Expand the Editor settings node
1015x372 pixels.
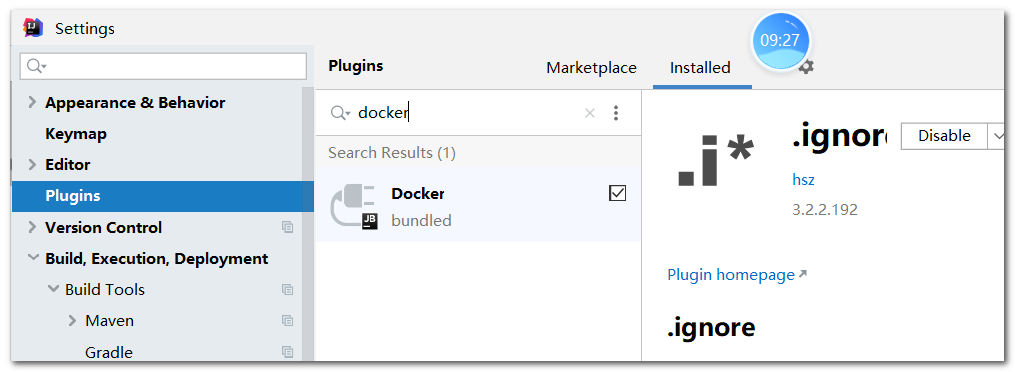[x=32, y=164]
